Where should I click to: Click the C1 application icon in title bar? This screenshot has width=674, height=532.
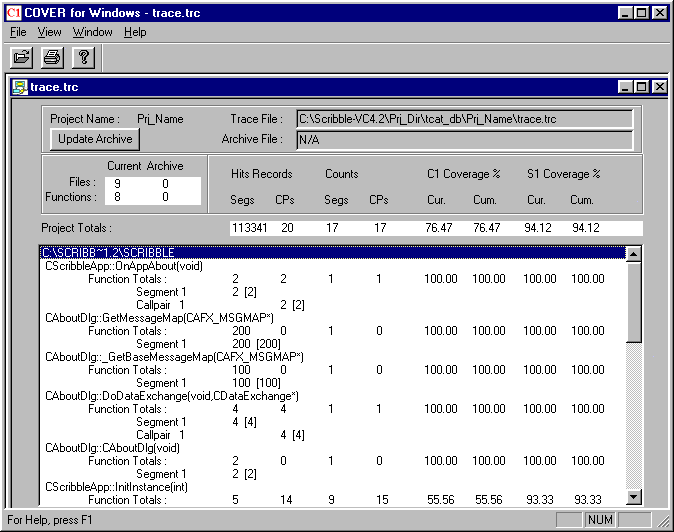click(12, 12)
